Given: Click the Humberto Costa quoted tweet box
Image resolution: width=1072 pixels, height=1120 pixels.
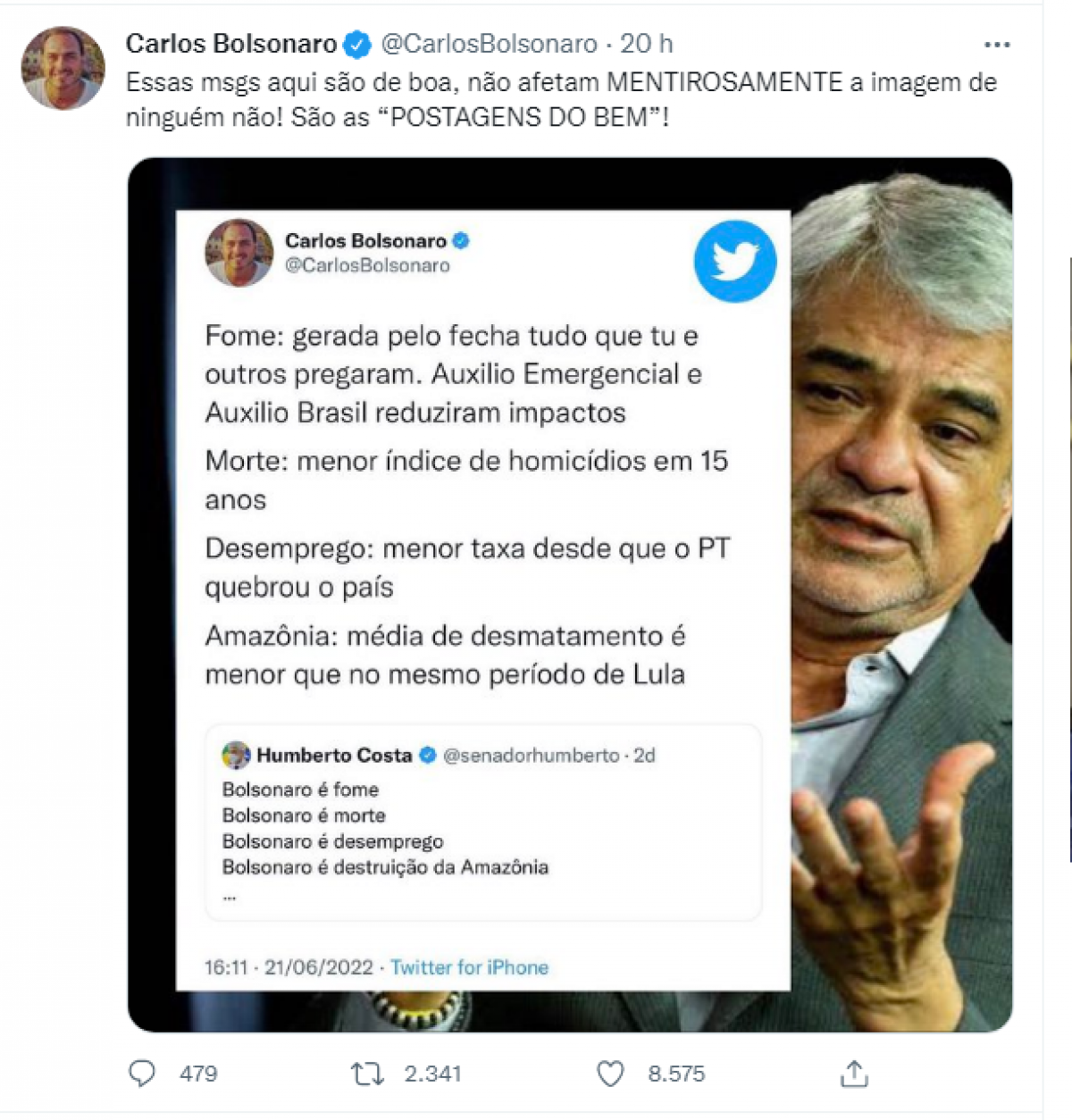Looking at the screenshot, I should pos(482,823).
